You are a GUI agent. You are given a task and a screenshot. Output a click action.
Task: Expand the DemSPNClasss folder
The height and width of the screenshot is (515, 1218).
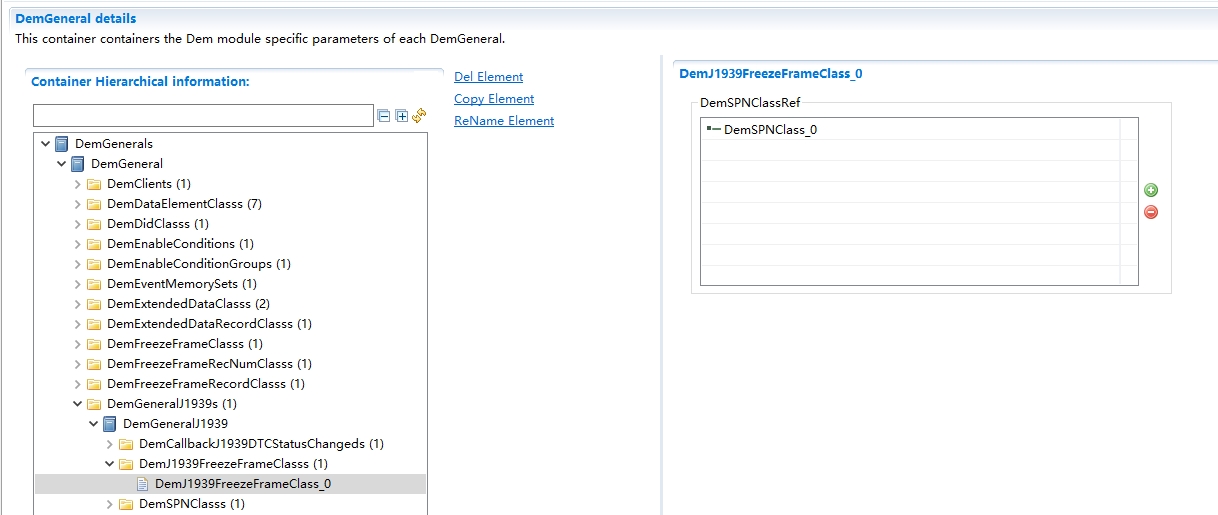[110, 504]
